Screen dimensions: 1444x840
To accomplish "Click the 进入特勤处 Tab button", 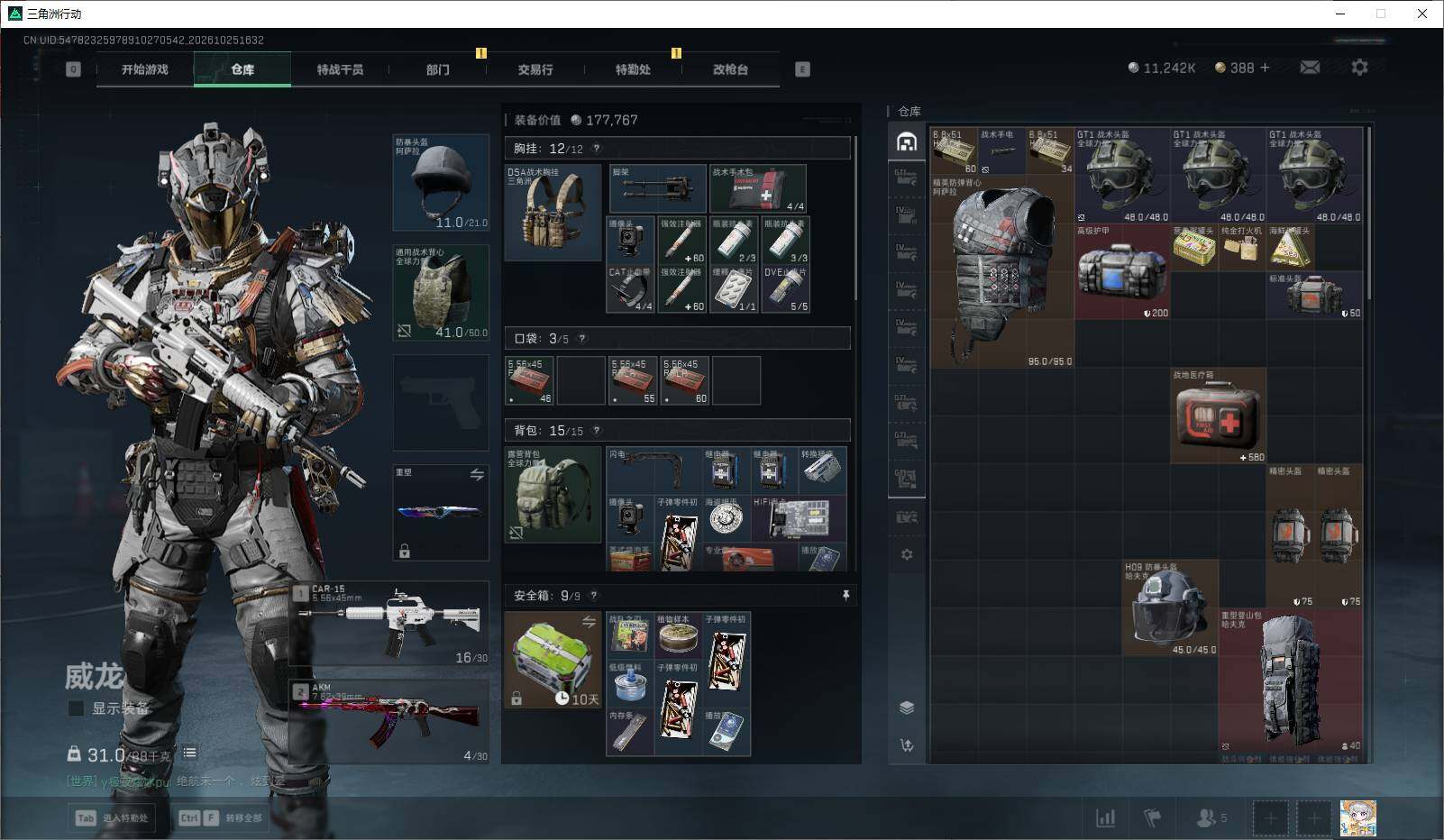I will 112,818.
